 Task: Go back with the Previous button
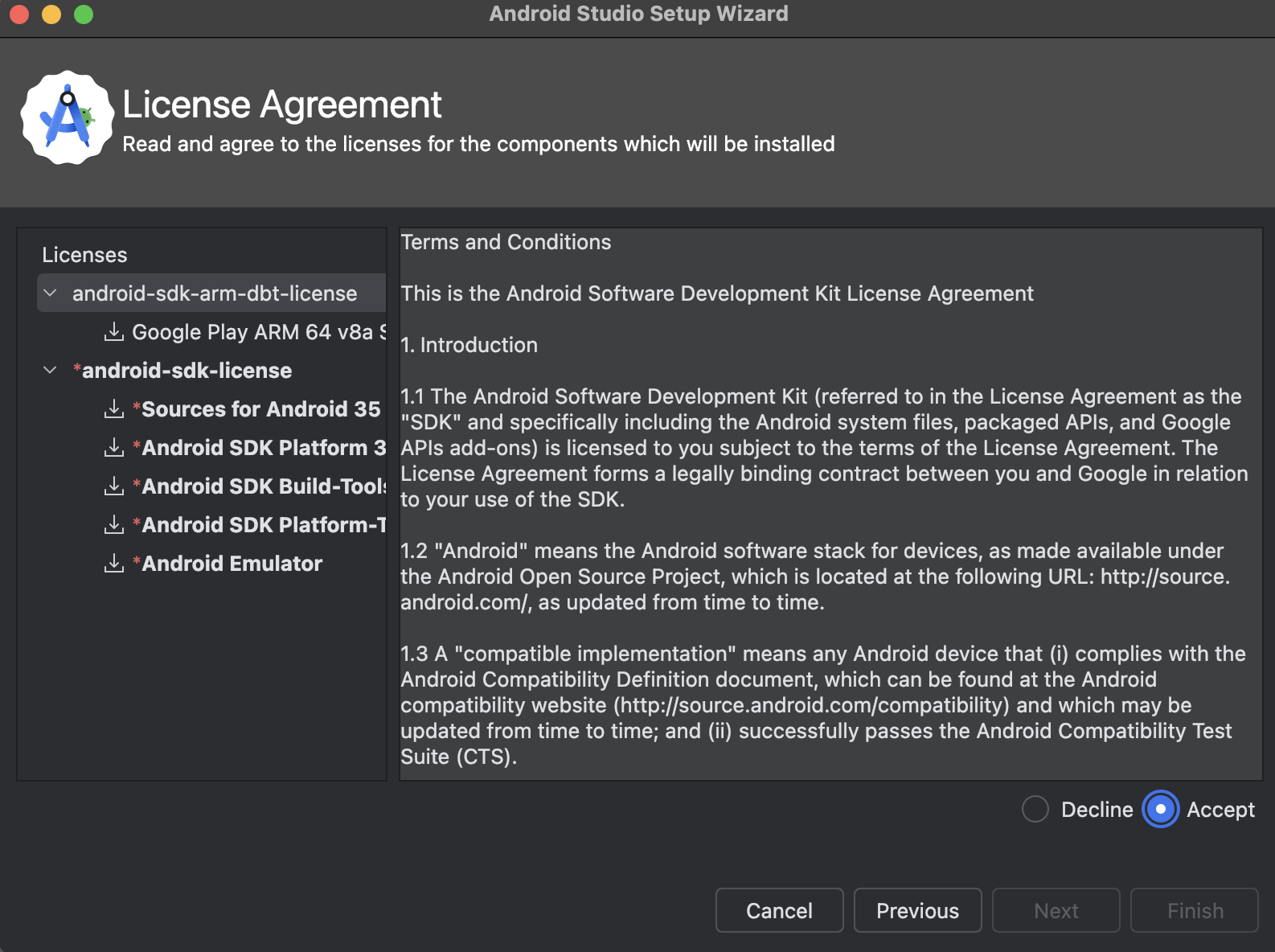[x=917, y=910]
